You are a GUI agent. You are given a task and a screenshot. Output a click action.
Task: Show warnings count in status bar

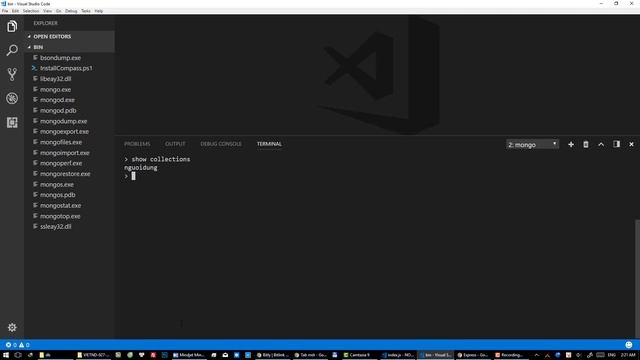24,345
